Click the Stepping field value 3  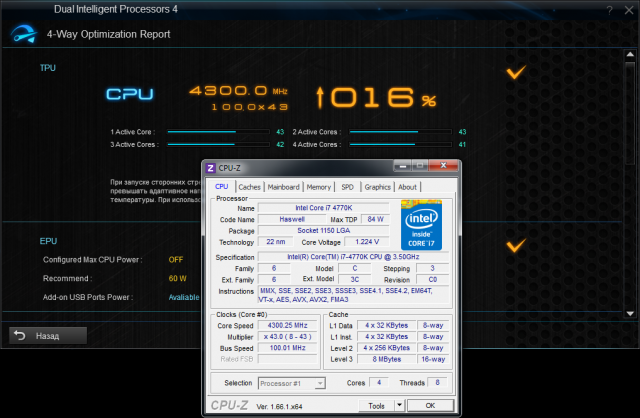pos(433,268)
